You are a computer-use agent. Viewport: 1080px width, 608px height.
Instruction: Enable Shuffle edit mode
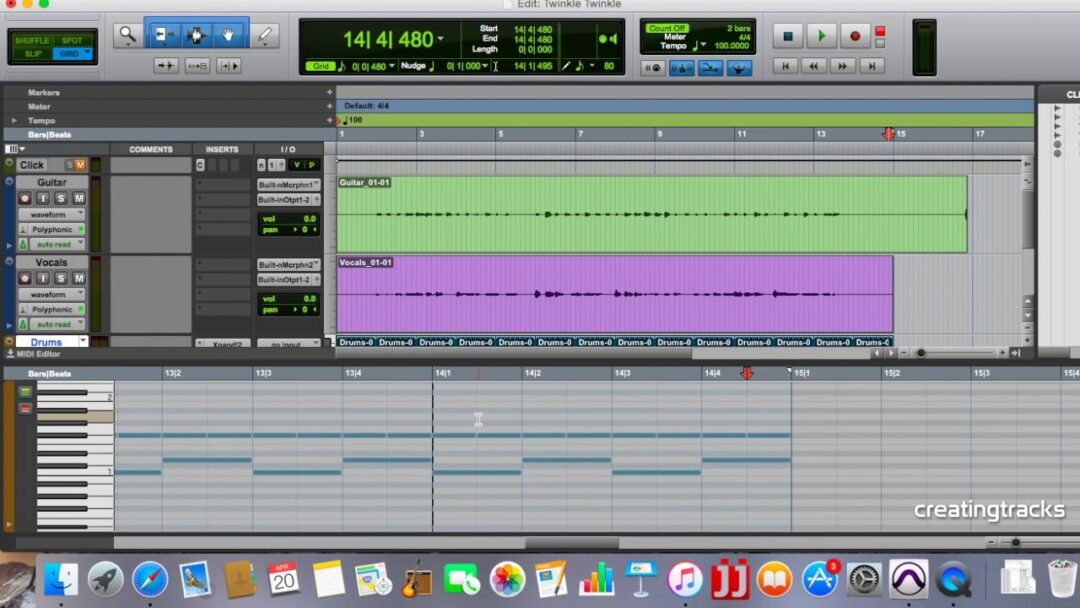click(32, 41)
